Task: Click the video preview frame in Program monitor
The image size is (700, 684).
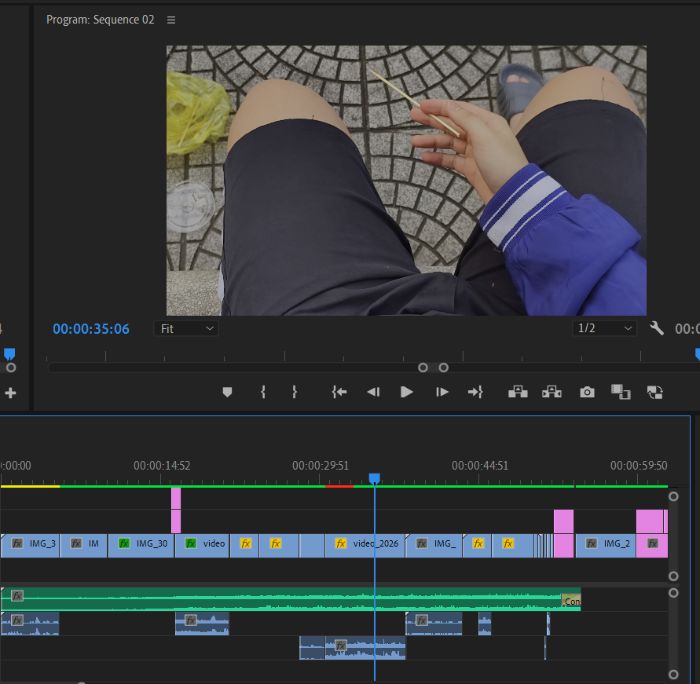Action: pos(406,180)
